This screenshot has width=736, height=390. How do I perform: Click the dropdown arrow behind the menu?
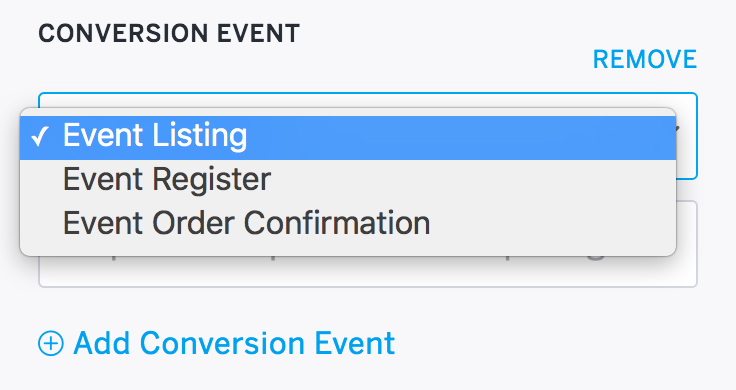coord(678,129)
